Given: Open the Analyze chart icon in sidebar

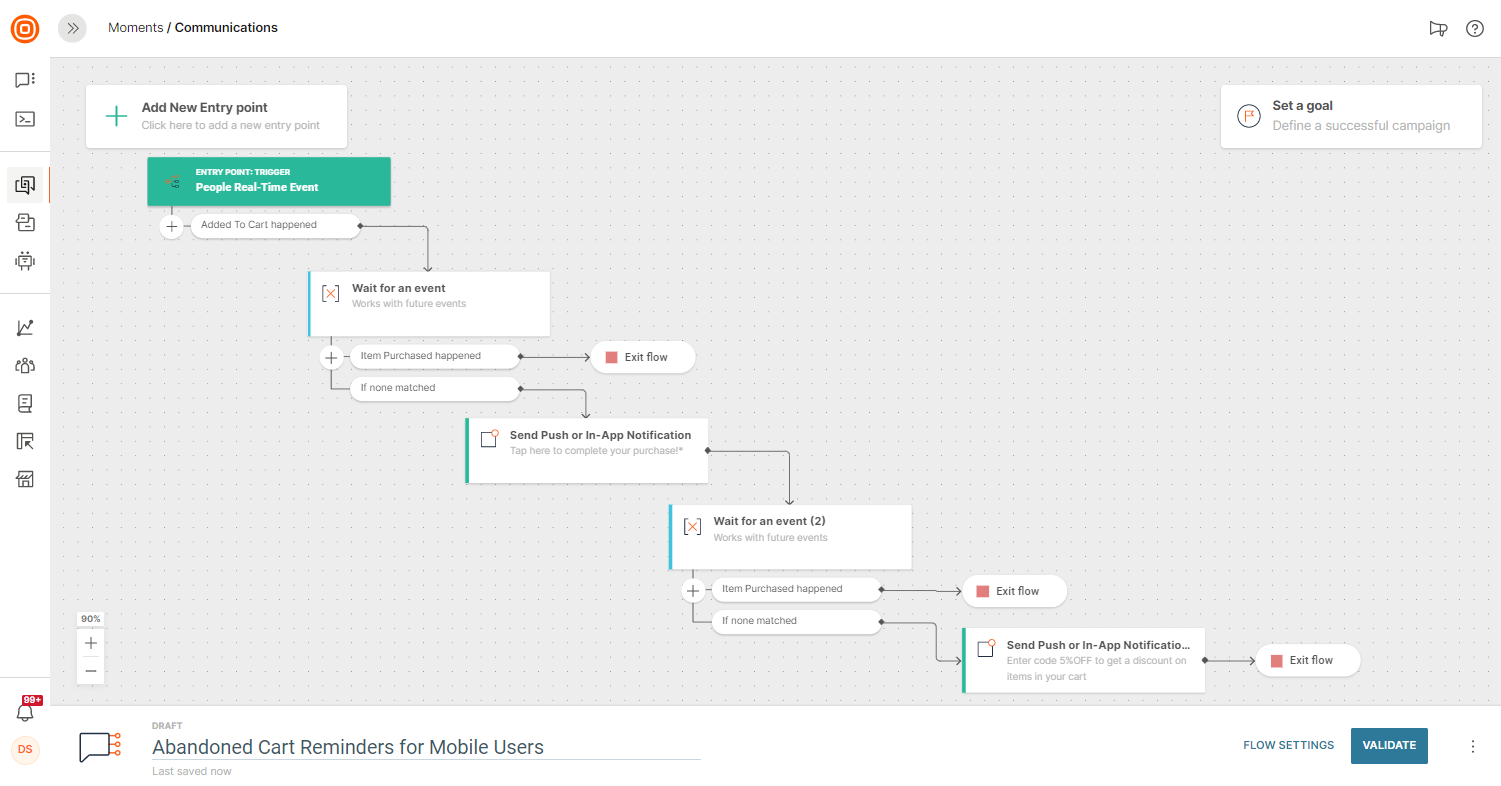Looking at the screenshot, I should tap(25, 328).
